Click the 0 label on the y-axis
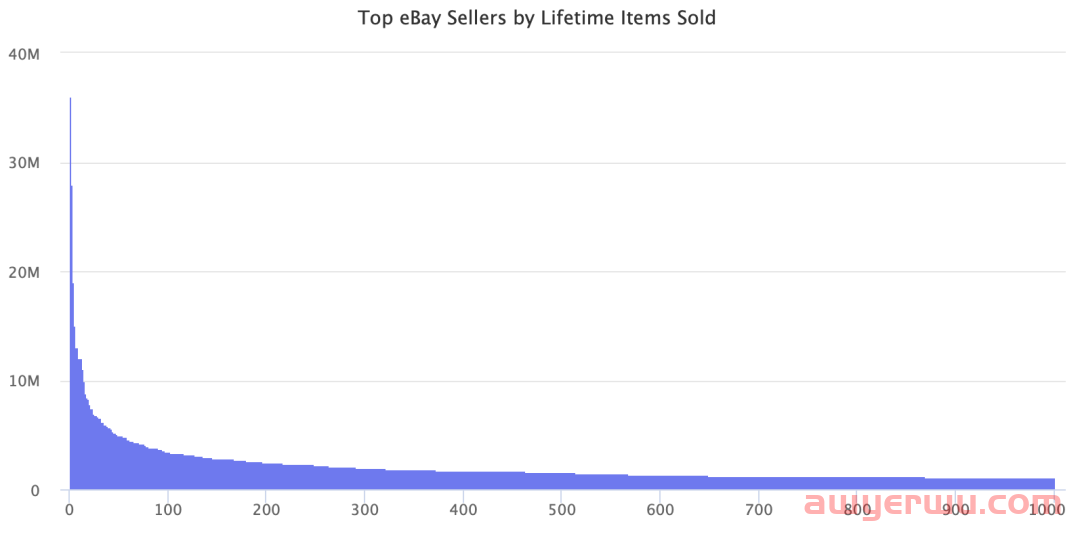Viewport: 1080px width, 534px height. click(x=34, y=490)
